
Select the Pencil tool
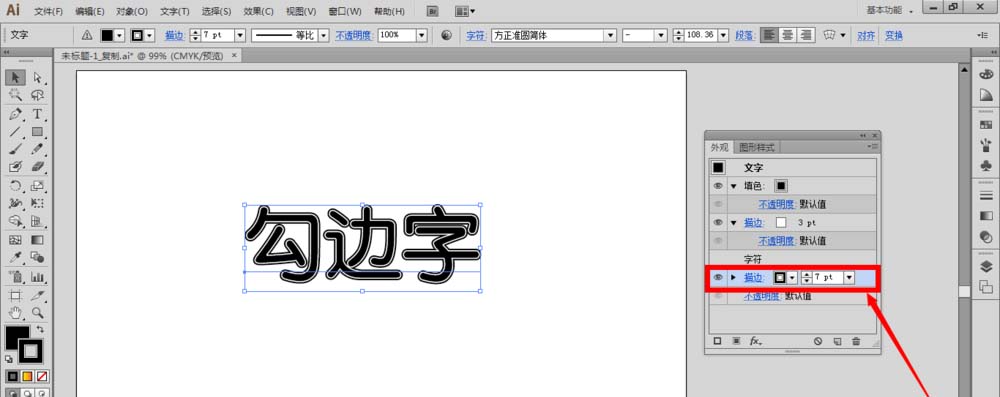(38, 149)
